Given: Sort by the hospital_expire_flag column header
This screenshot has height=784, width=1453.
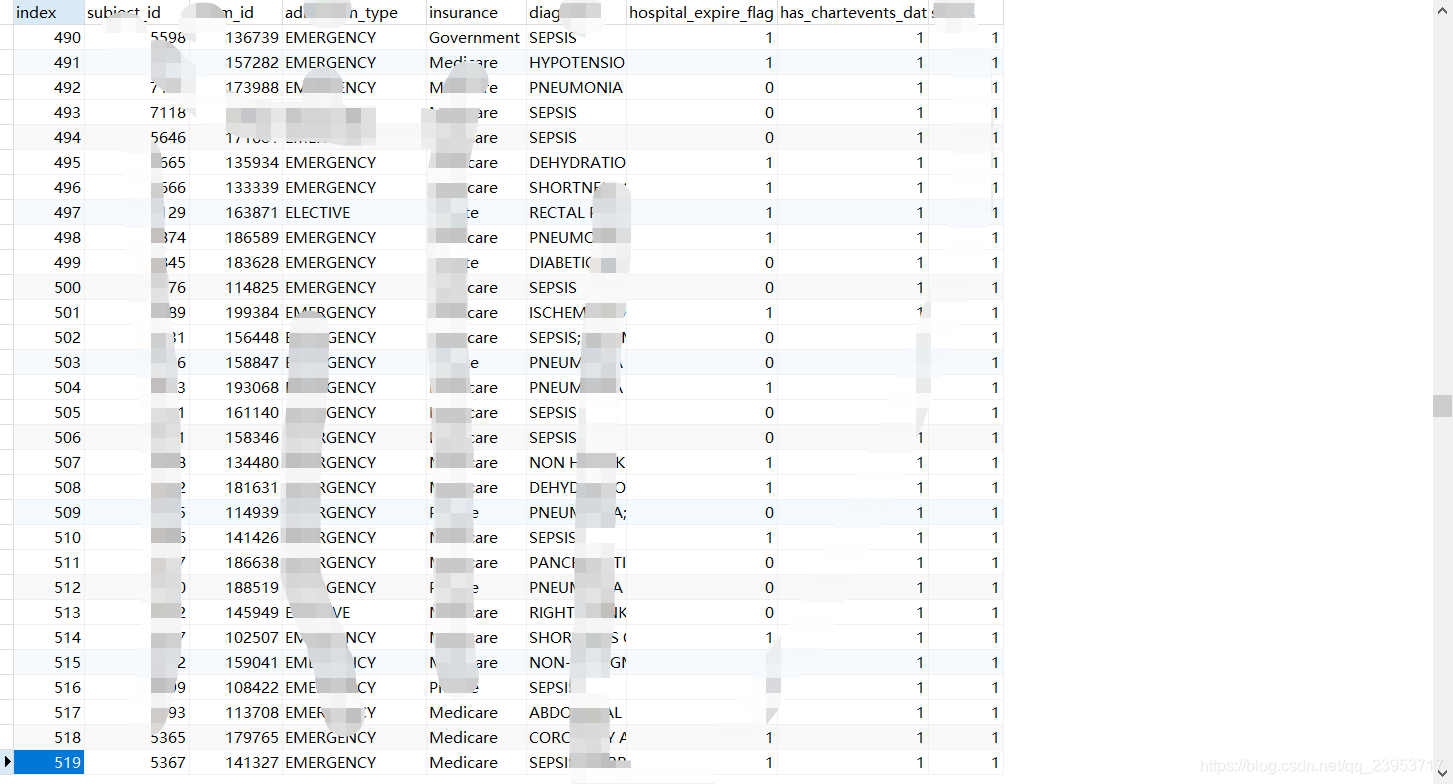Looking at the screenshot, I should point(700,12).
